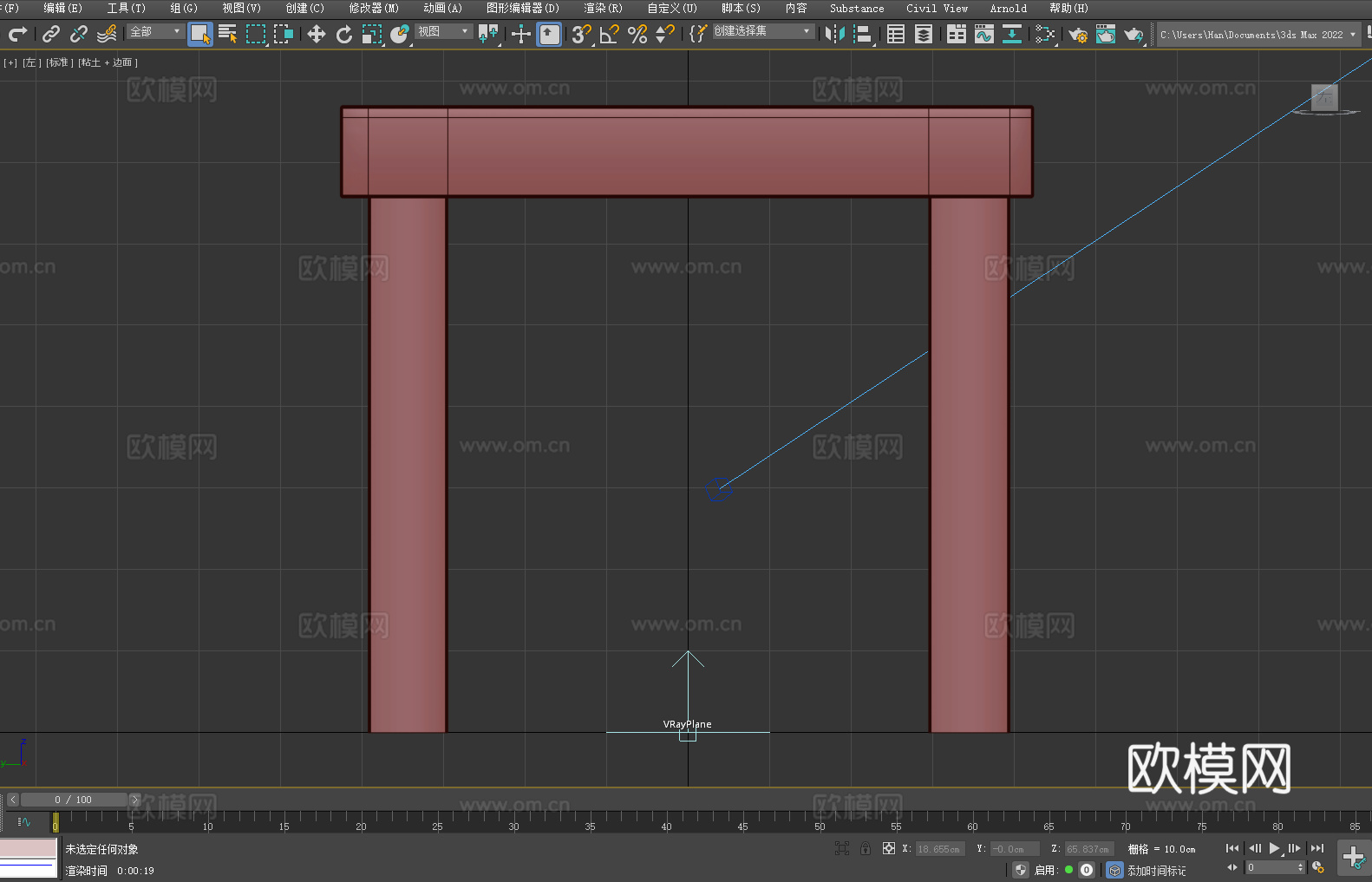Toggle Absolute/Offset transform mode icon

889,848
